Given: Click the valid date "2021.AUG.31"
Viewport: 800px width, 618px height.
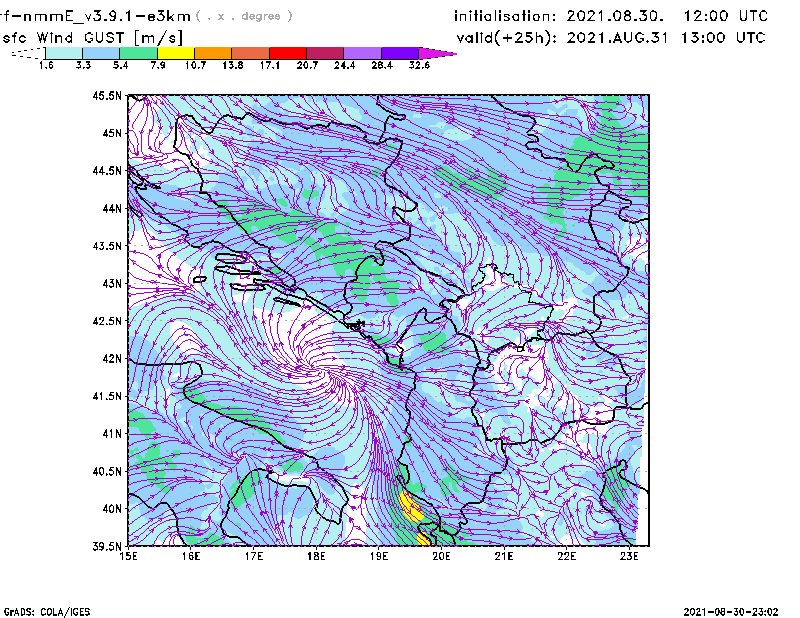Looking at the screenshot, I should tap(617, 38).
